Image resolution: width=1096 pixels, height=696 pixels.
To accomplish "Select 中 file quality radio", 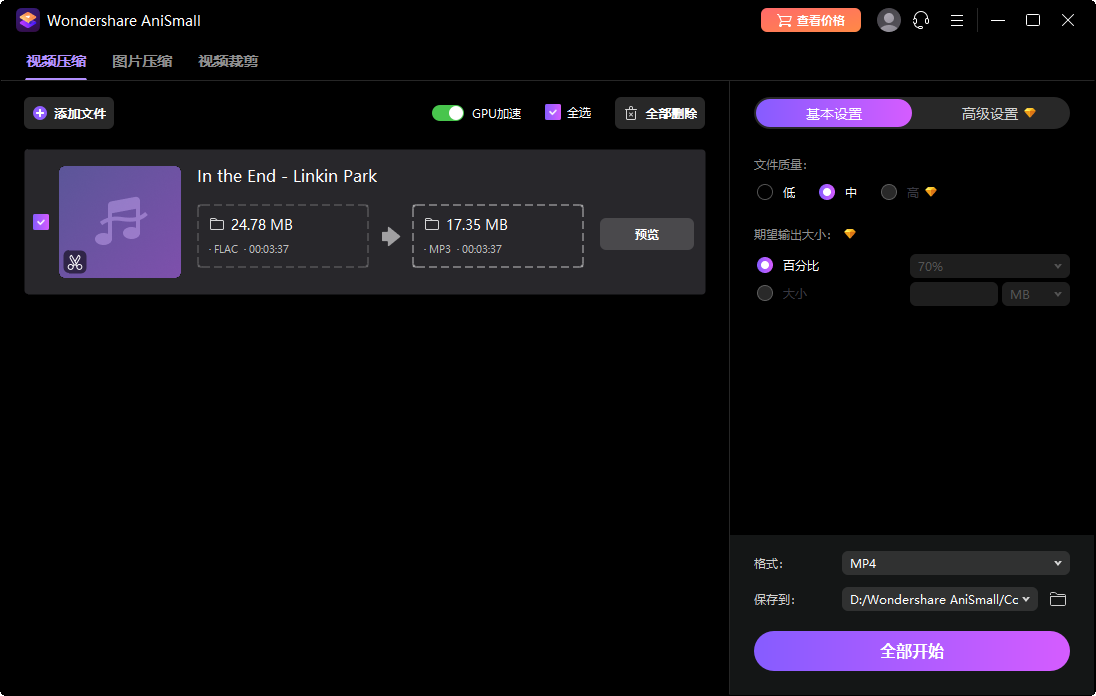I will [827, 192].
